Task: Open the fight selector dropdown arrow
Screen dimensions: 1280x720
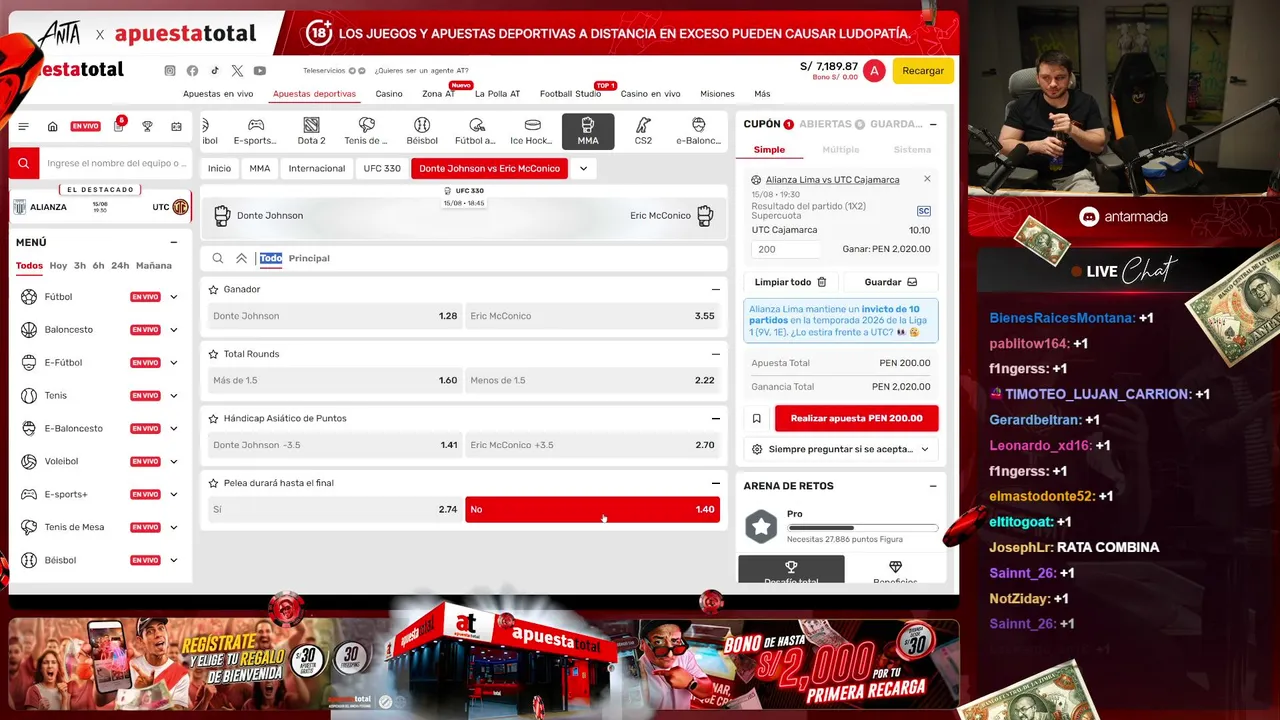Action: point(582,168)
